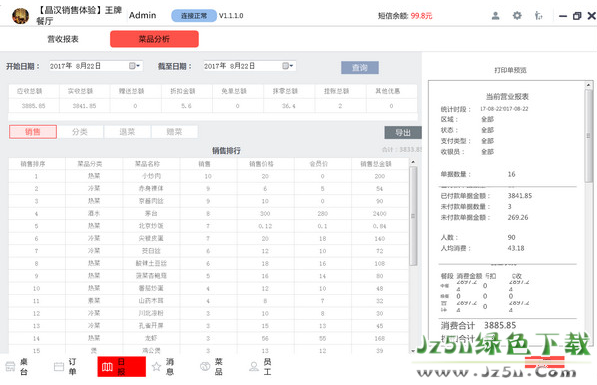Click the 查询 query button
Viewport: 597px width, 385px height.
coord(360,67)
